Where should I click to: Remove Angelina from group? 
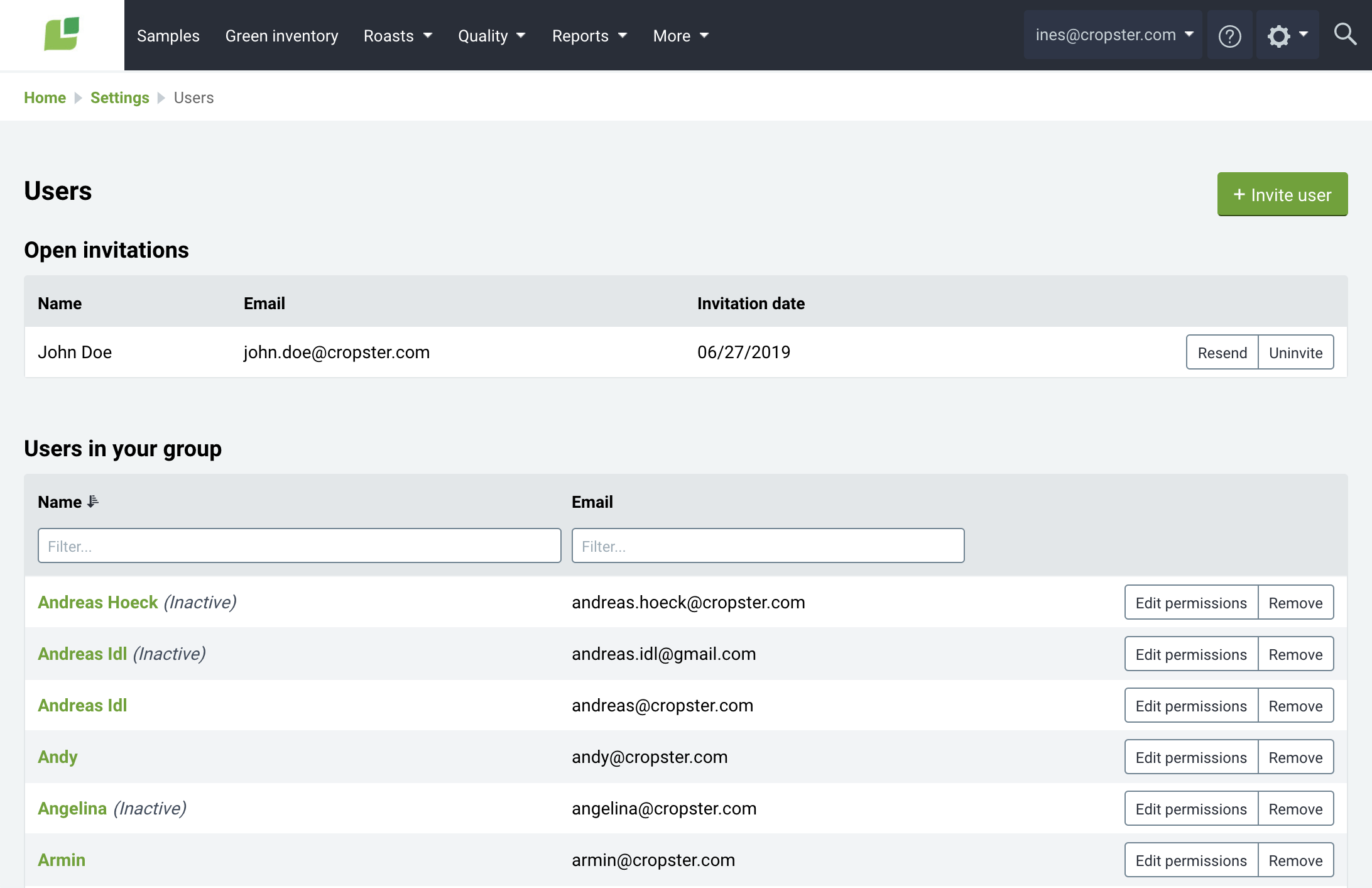coord(1295,809)
